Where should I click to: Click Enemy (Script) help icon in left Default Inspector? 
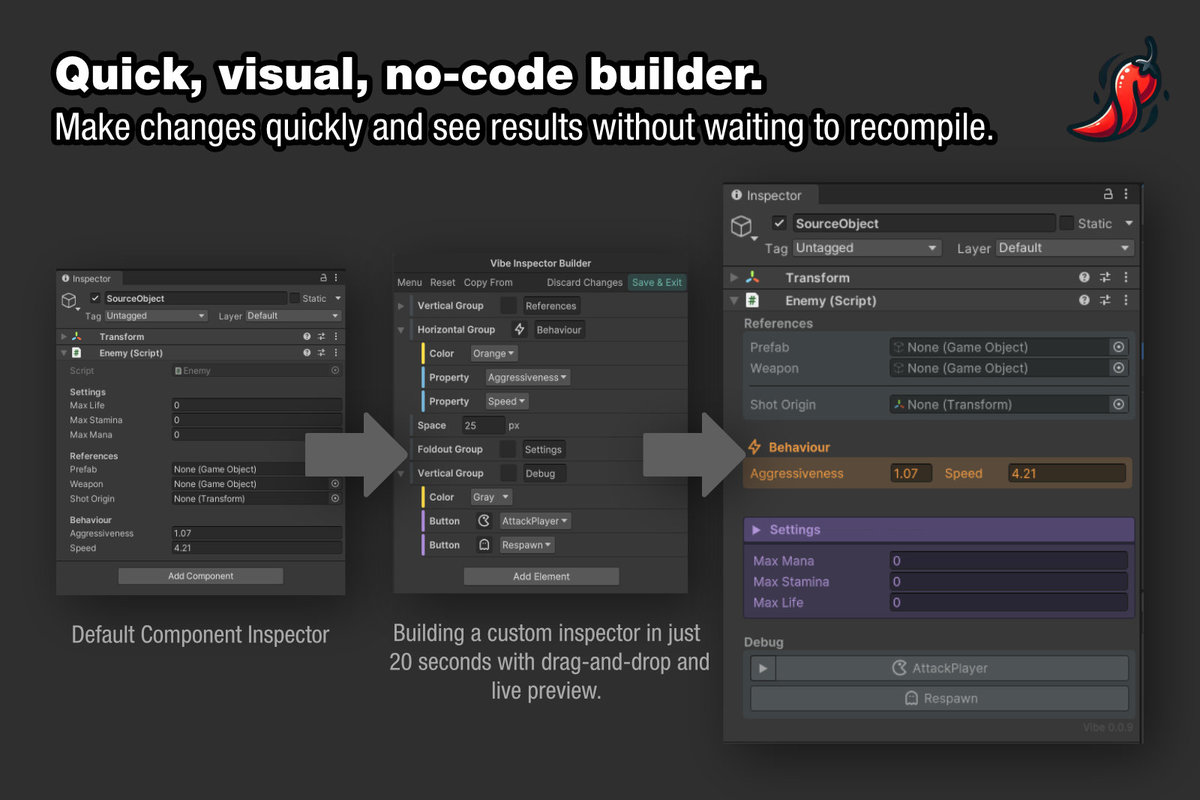[308, 353]
